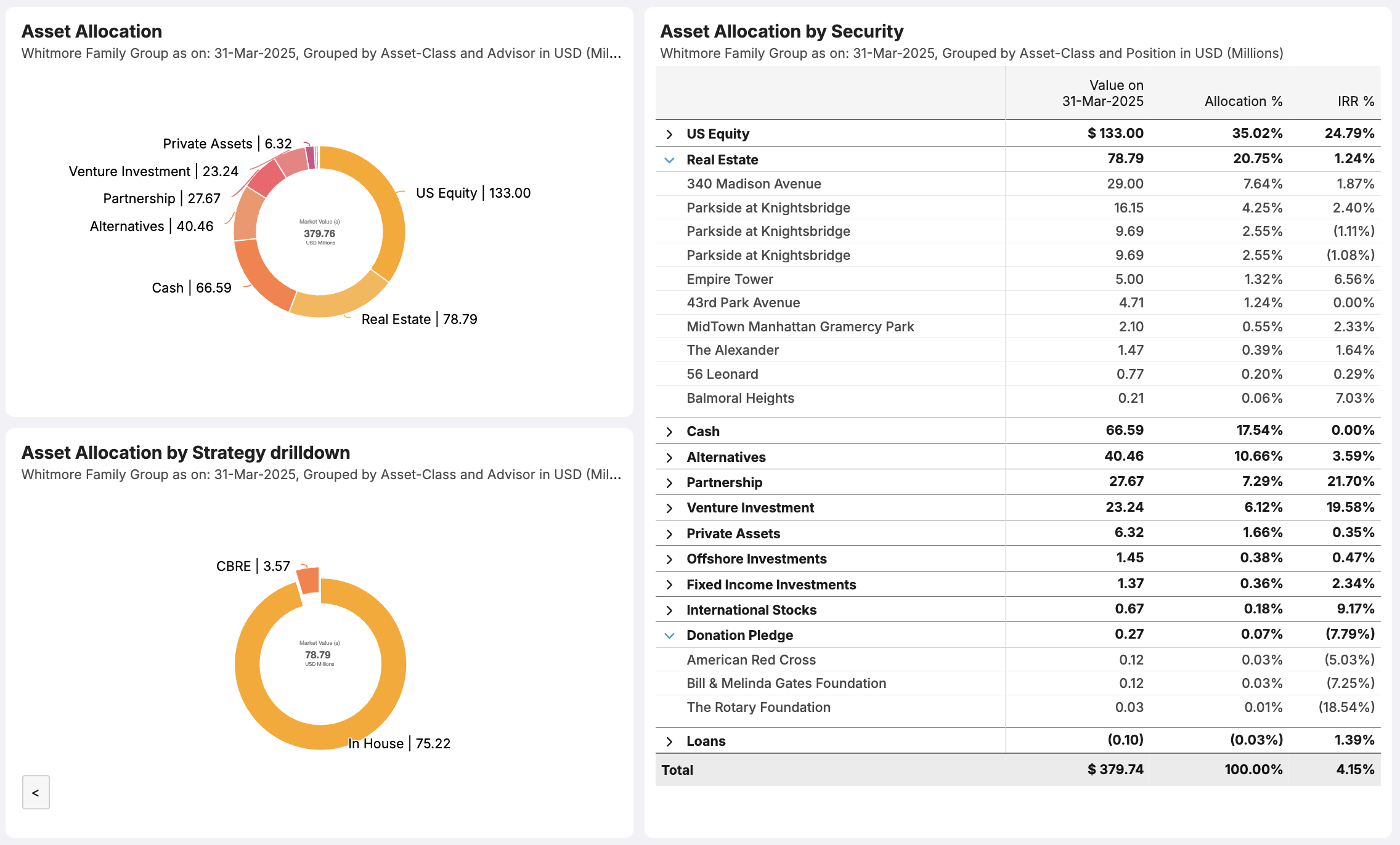The height and width of the screenshot is (845, 1400).
Task: Select the Empire Tower row
Action: pos(730,280)
